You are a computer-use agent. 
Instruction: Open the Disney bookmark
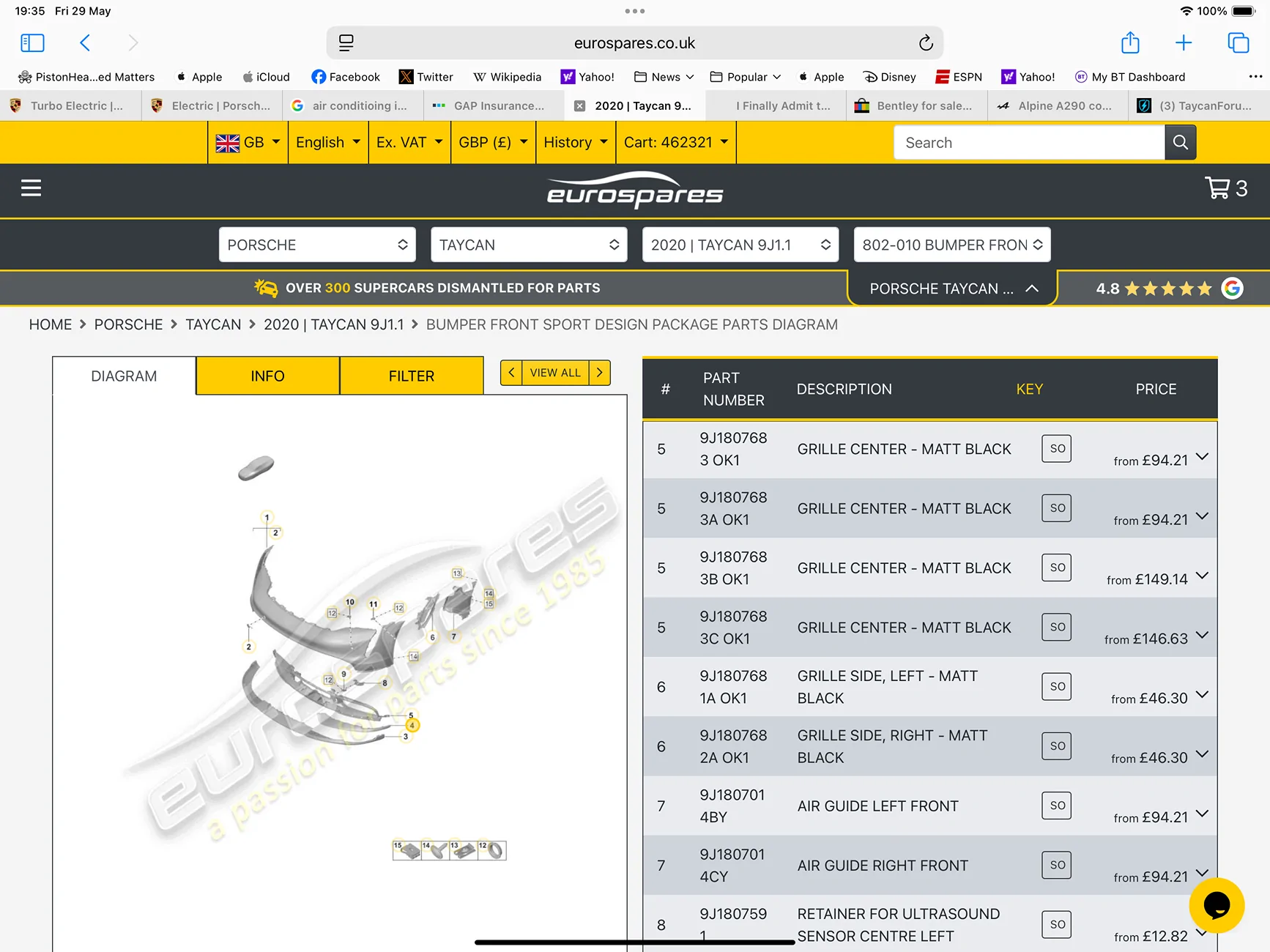[890, 77]
